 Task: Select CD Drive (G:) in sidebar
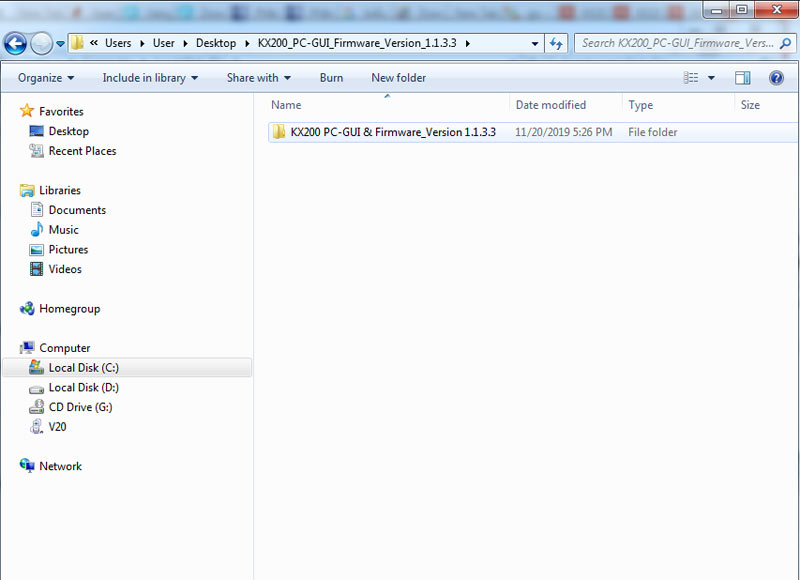[80, 407]
